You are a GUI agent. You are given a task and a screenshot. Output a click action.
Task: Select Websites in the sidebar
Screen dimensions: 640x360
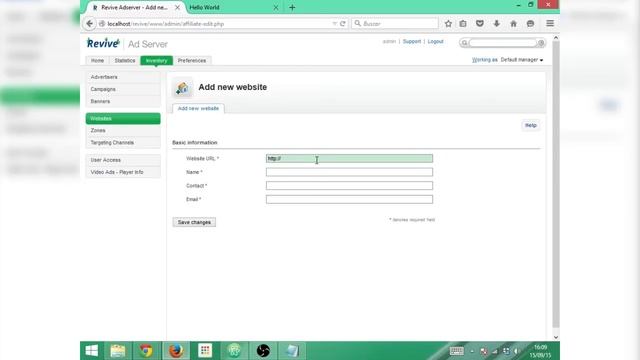tap(123, 118)
